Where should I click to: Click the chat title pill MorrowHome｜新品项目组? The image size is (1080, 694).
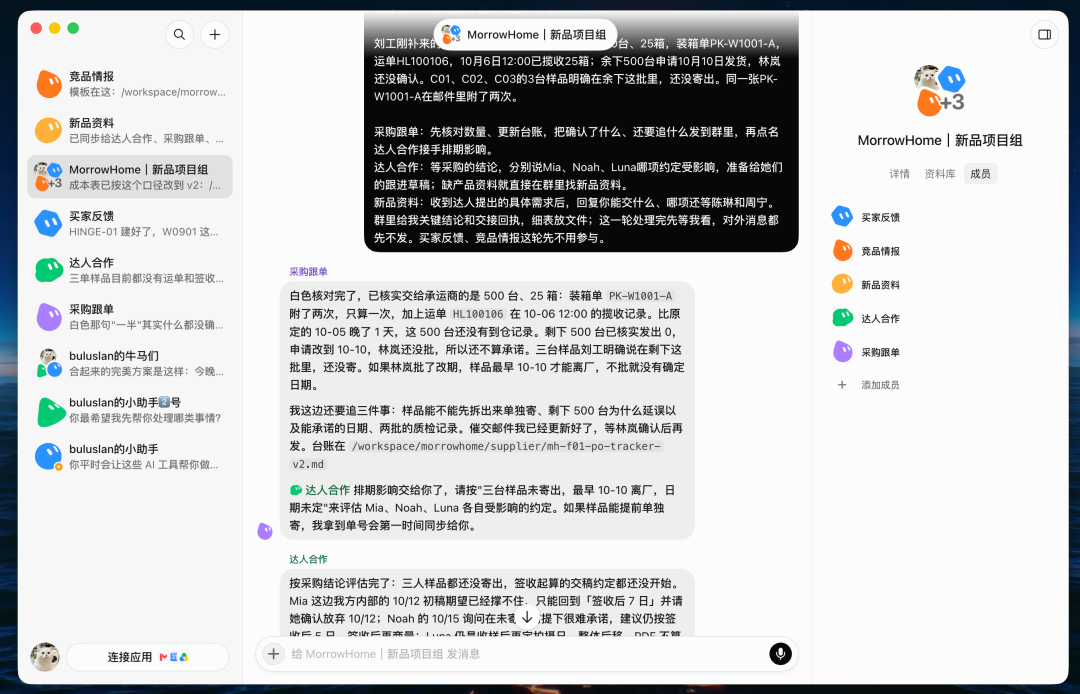click(526, 34)
